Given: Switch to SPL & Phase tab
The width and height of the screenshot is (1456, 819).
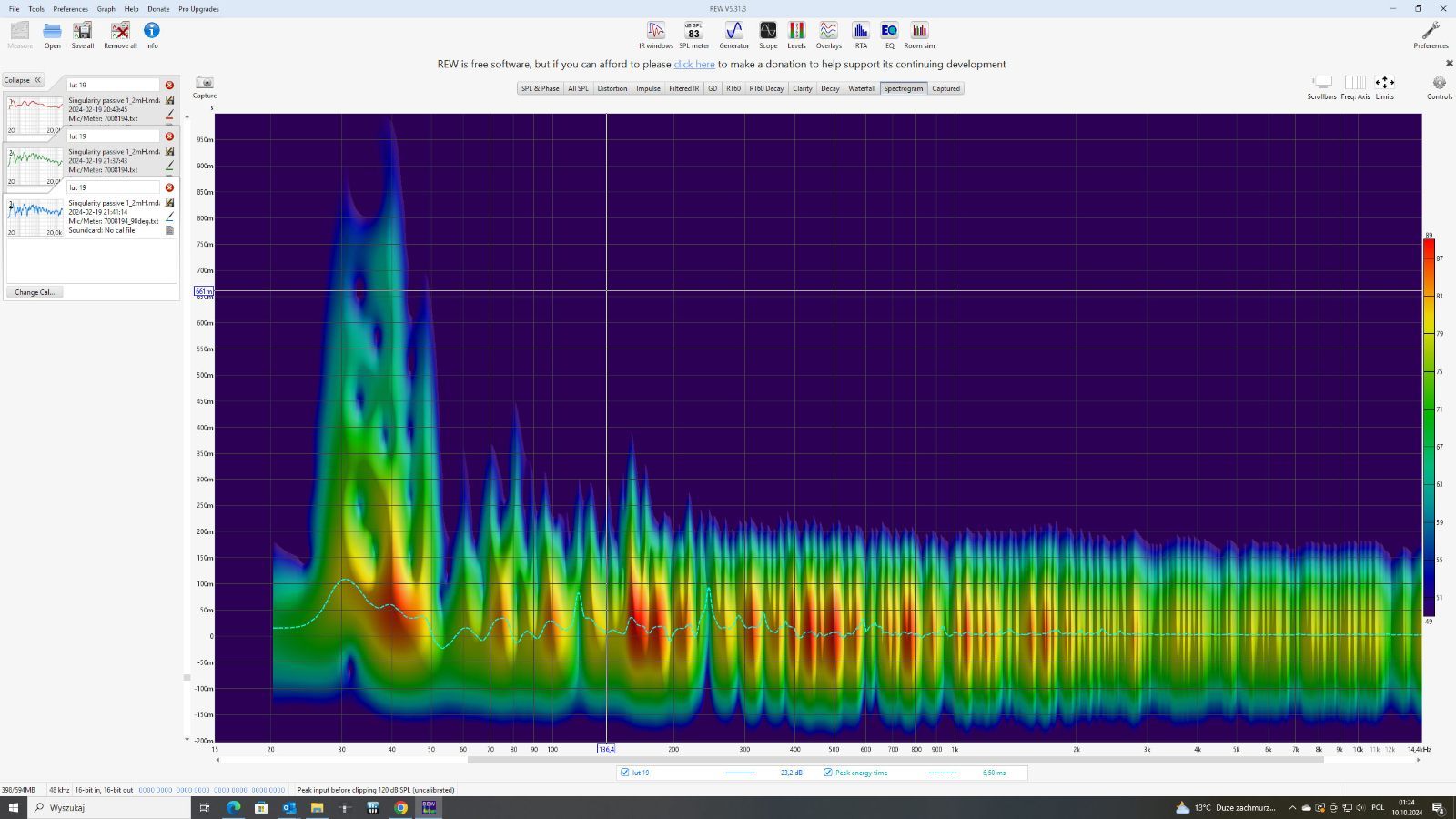Looking at the screenshot, I should point(541,88).
